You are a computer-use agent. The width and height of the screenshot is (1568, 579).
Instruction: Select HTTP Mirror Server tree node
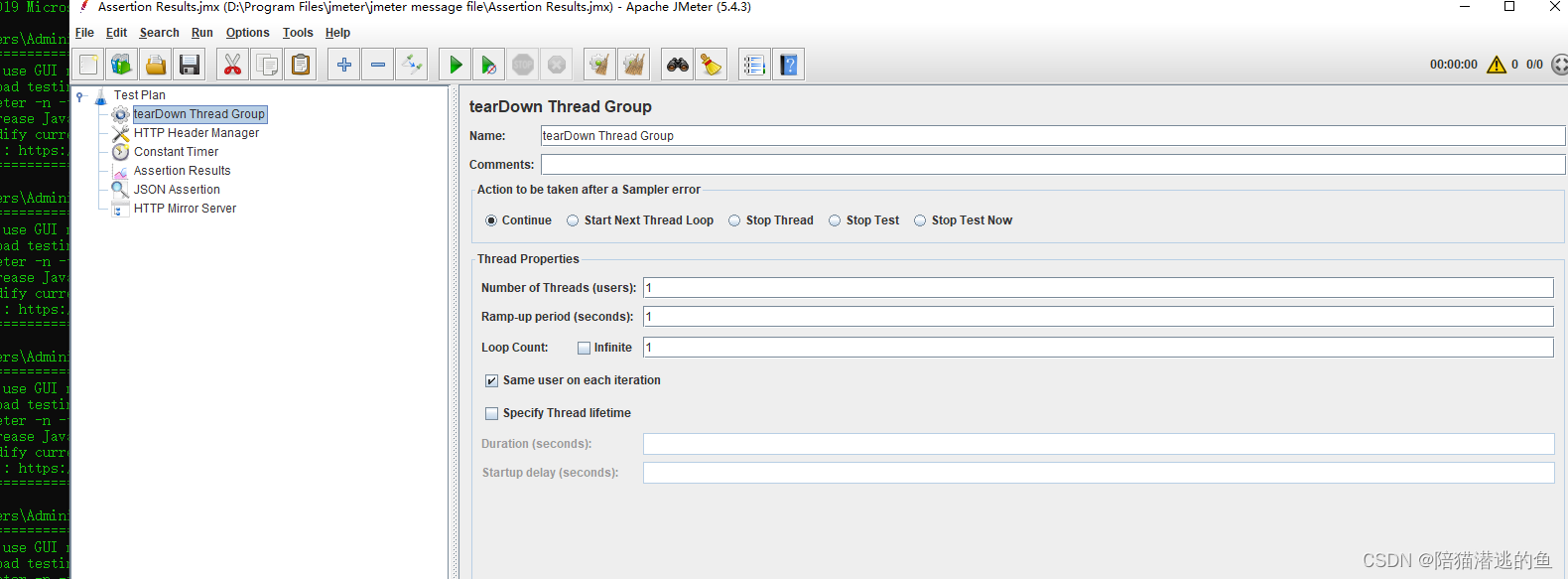[x=186, y=209]
